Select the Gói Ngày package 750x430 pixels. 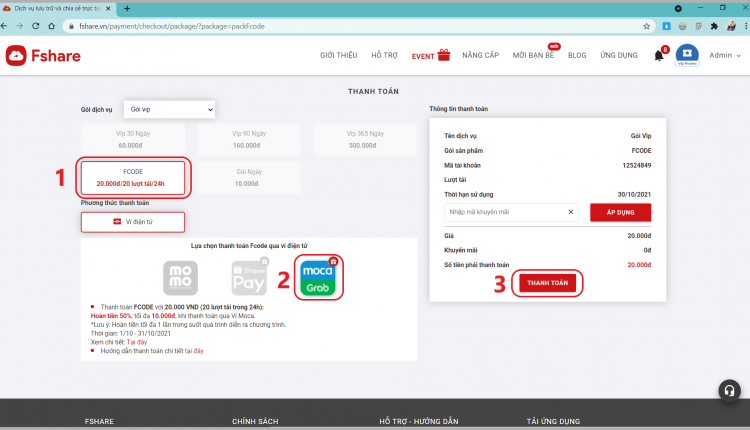249,177
